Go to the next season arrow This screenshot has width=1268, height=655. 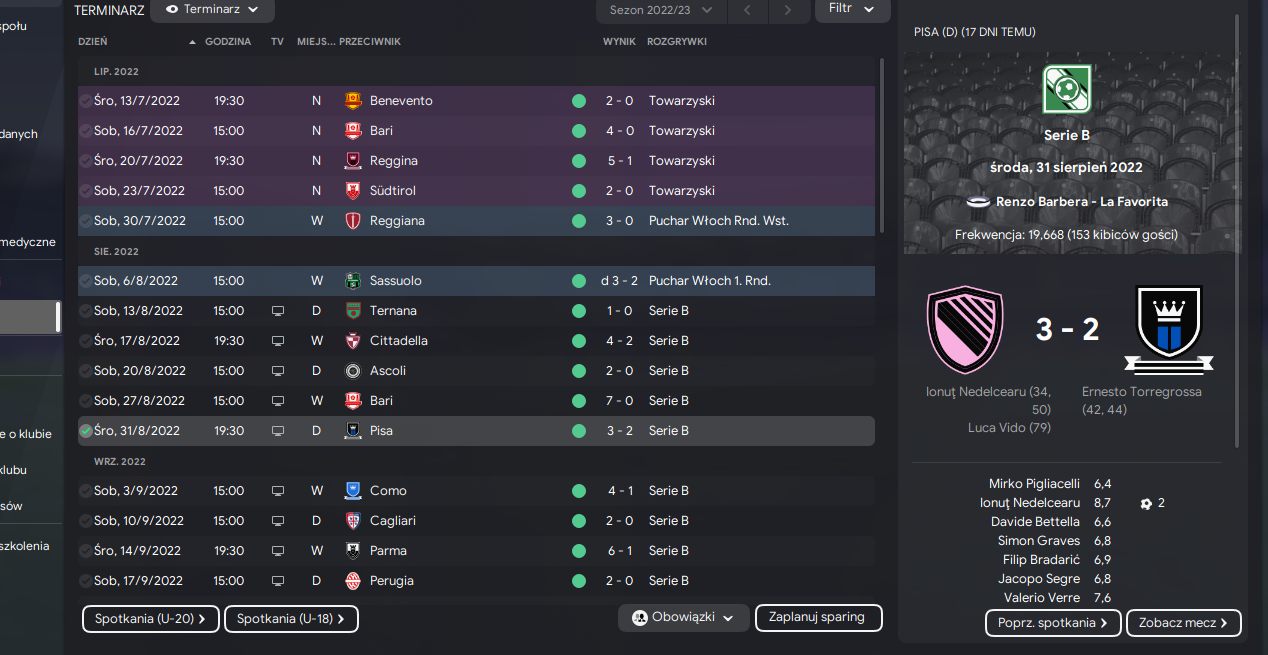point(788,10)
